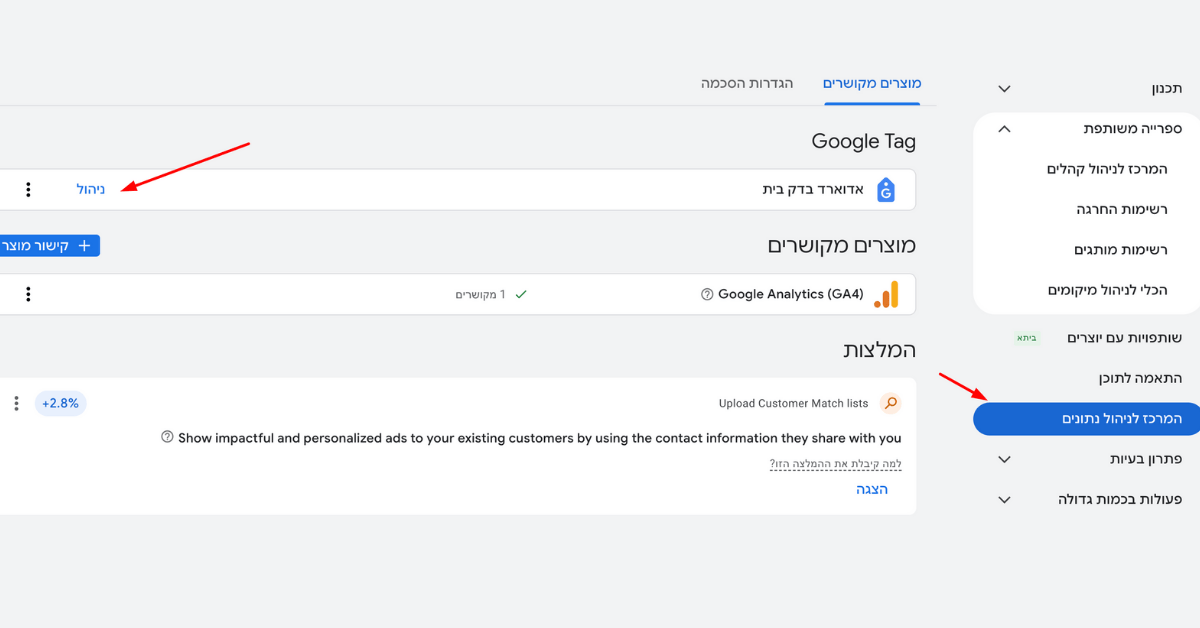This screenshot has height=628, width=1200.
Task: Click help icon beside the personalized ads description
Action: tap(167, 438)
